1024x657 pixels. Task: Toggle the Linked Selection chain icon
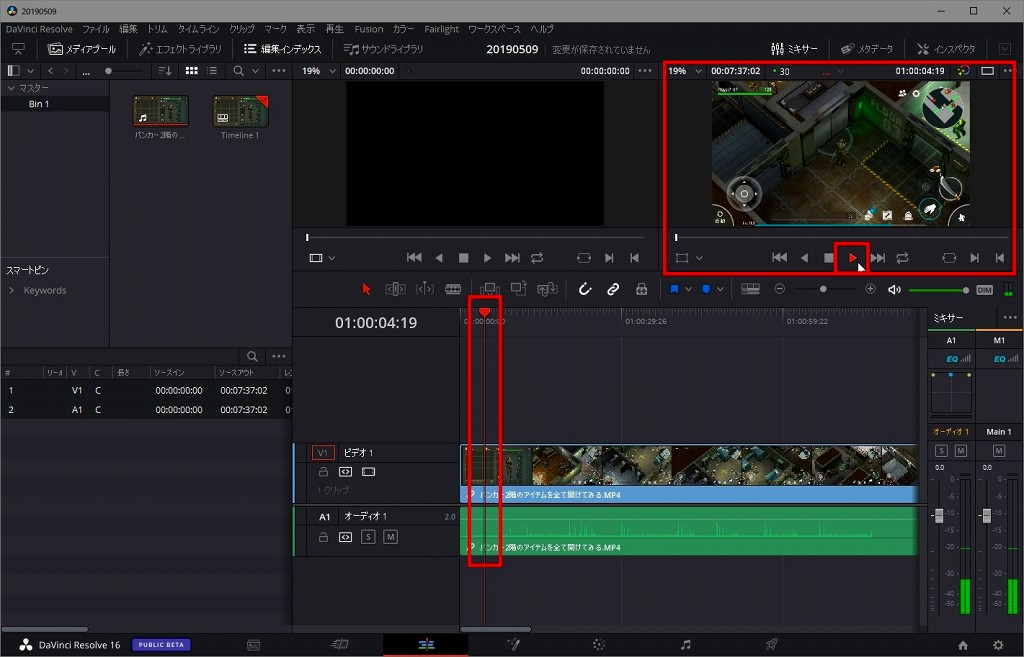point(613,289)
